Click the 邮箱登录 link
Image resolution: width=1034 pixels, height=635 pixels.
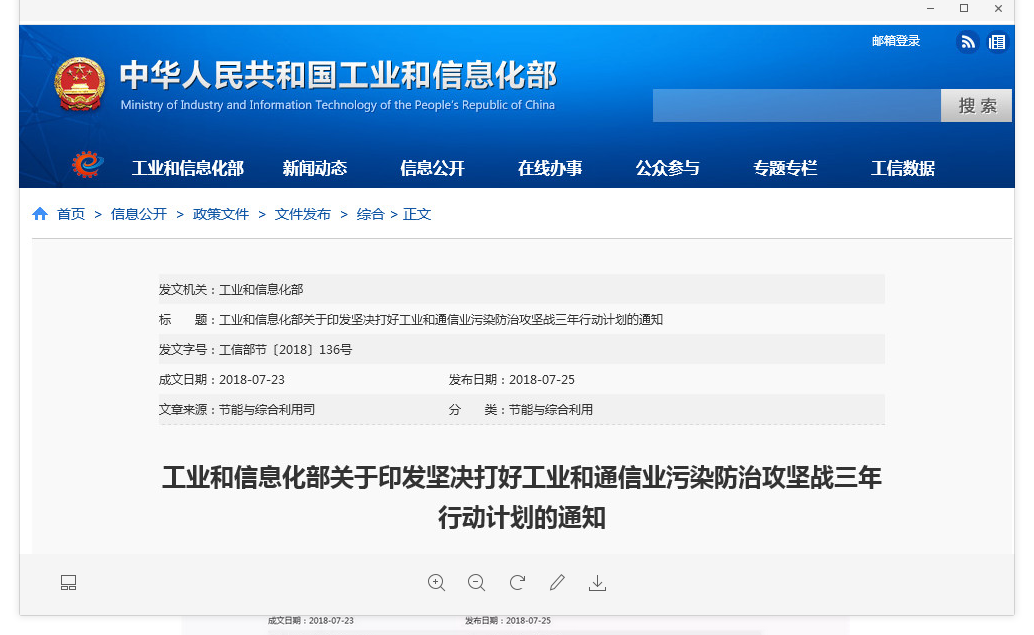click(896, 41)
